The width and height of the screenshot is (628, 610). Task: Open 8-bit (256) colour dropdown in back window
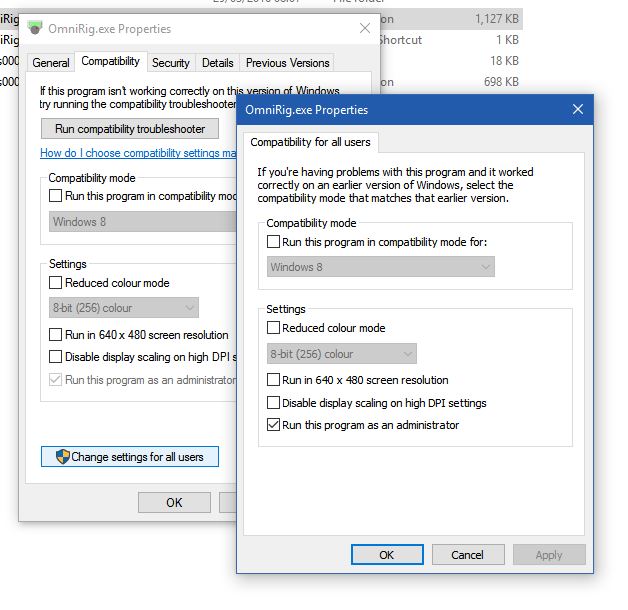(x=124, y=308)
